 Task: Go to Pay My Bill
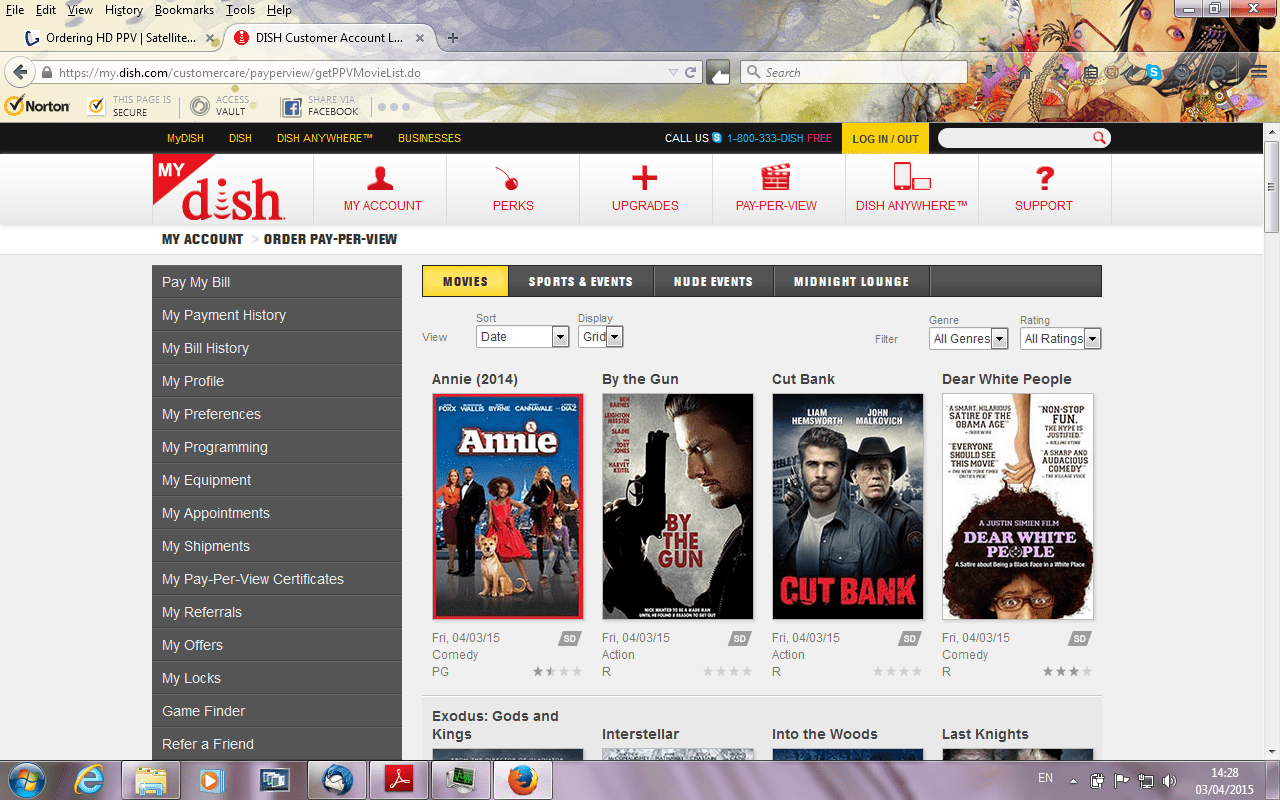[277, 282]
